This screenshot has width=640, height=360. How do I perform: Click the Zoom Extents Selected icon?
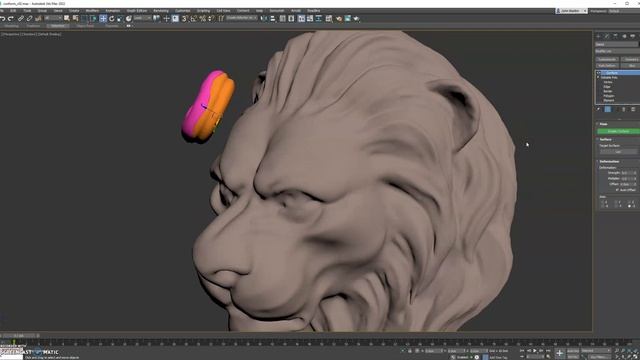click(630, 351)
